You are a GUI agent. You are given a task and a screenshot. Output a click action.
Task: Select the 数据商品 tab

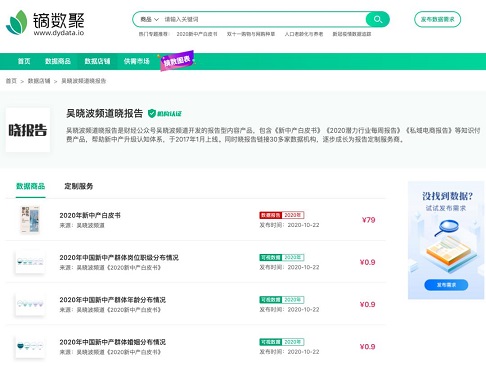[31, 186]
